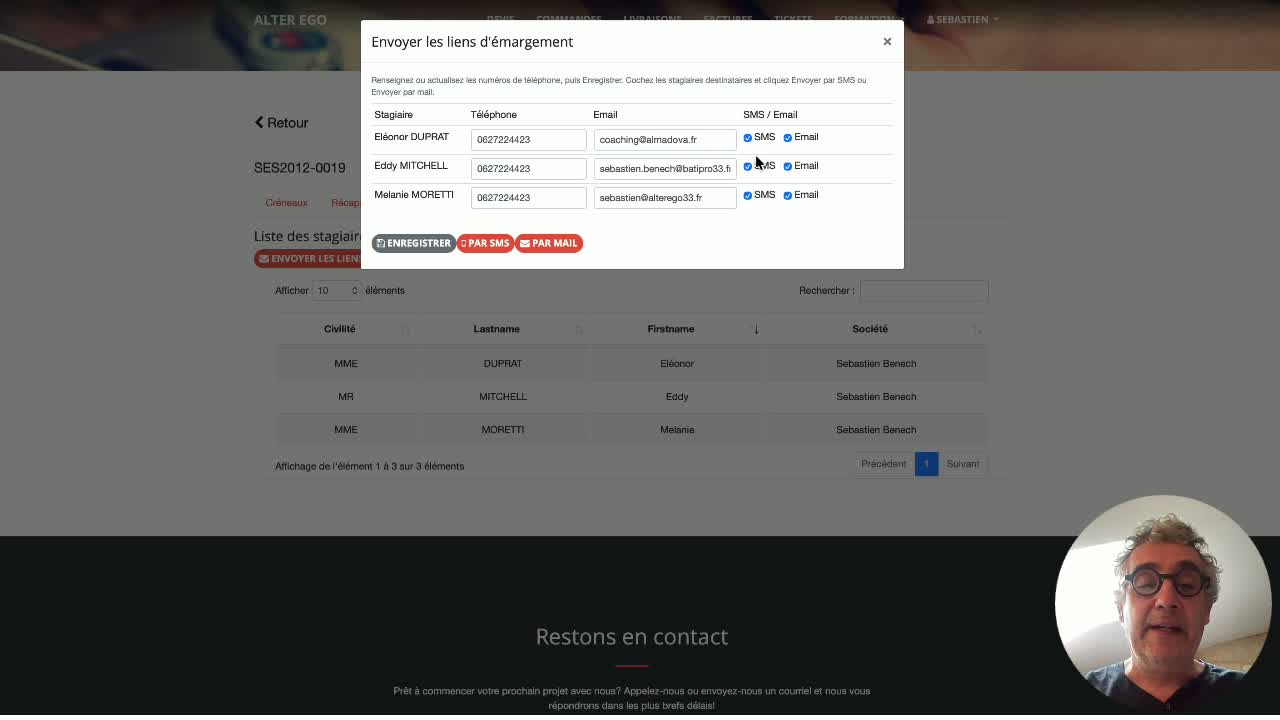
Task: Sort the table by Firstname column arrow
Action: click(756, 329)
